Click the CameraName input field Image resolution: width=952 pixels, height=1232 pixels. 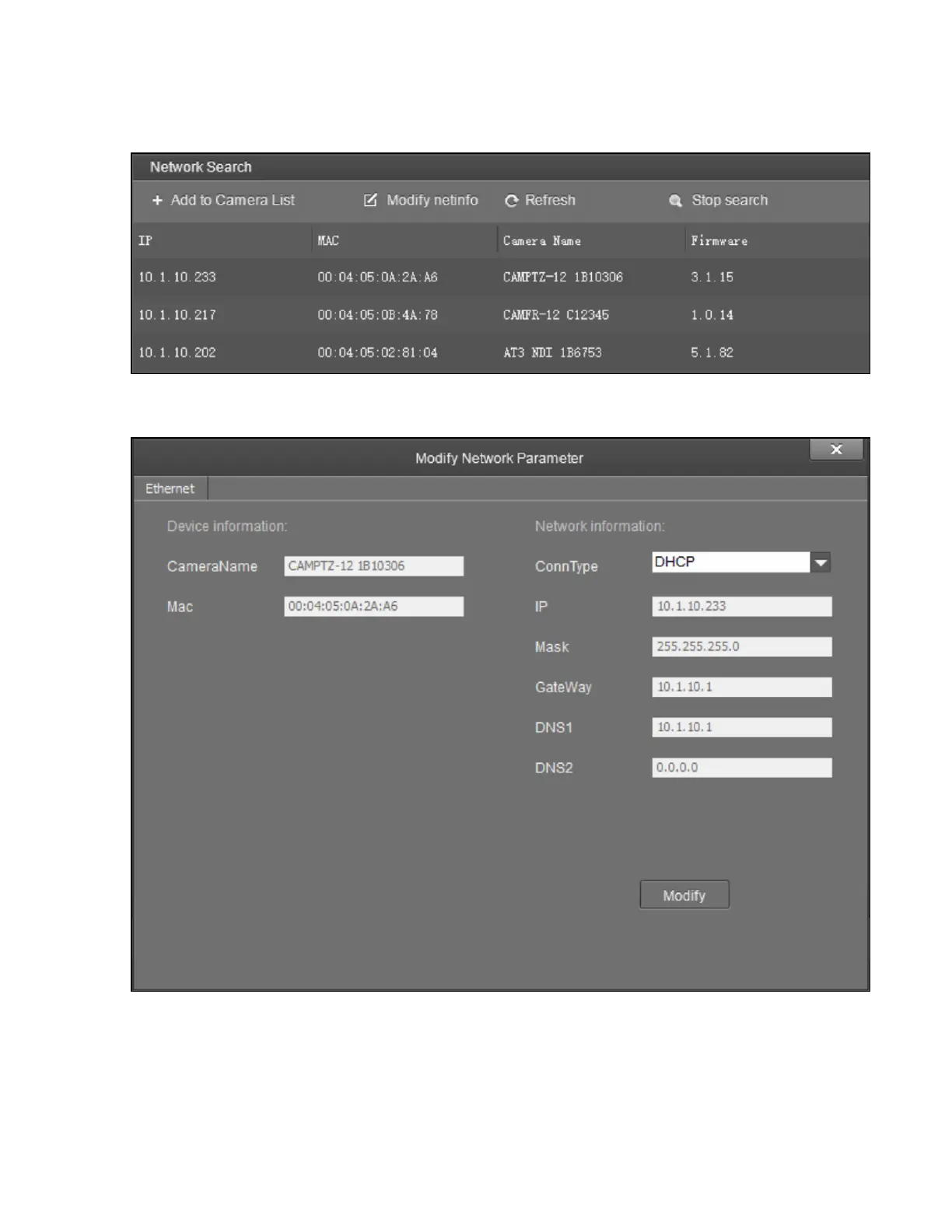click(x=374, y=565)
